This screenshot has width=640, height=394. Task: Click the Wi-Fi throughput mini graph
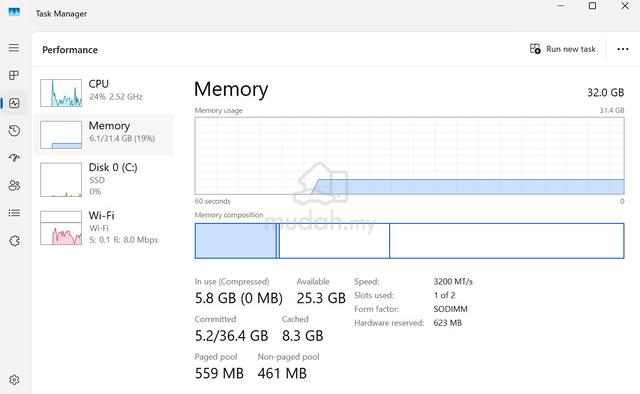point(61,228)
